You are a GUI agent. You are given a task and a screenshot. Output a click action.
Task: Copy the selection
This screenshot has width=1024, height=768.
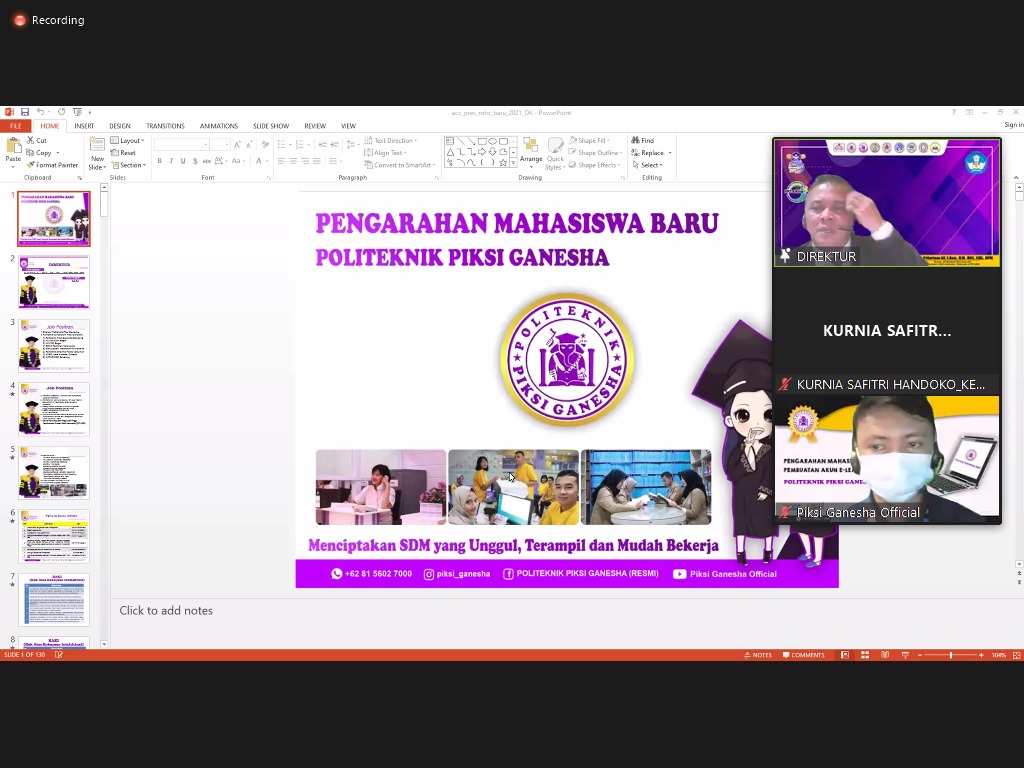[x=39, y=153]
